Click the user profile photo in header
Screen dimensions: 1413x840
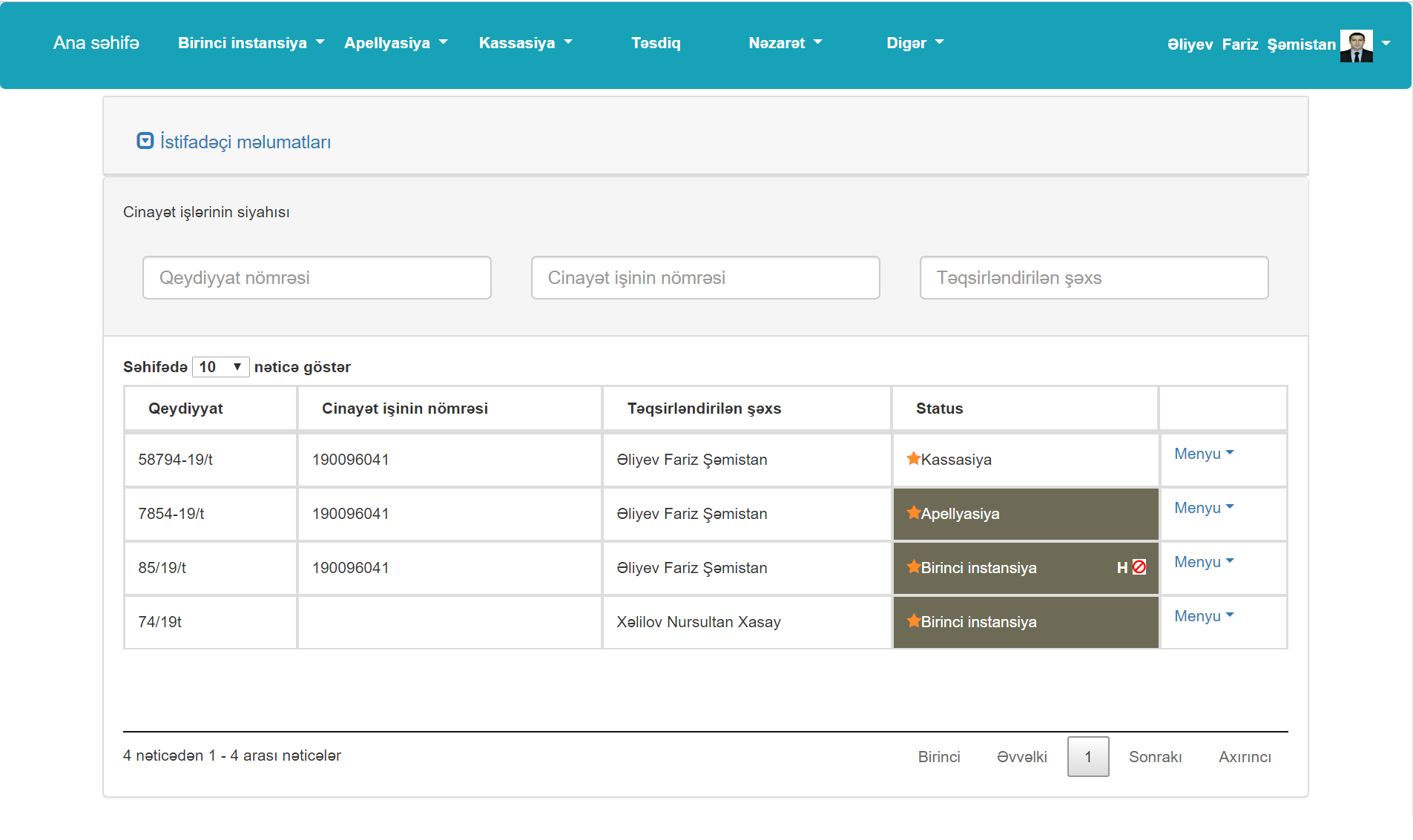click(1356, 45)
